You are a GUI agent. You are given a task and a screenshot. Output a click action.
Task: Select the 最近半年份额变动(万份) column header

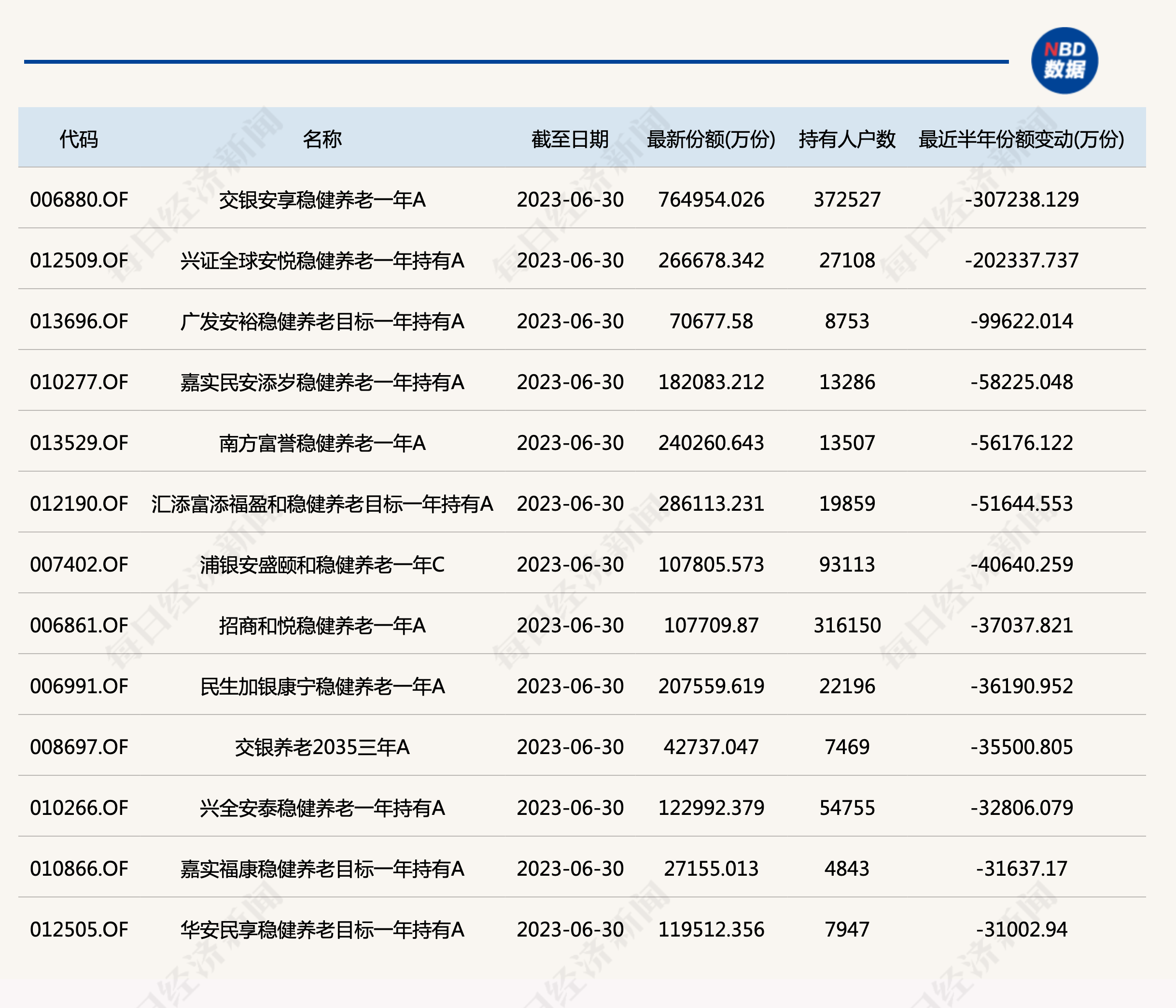coord(1021,139)
